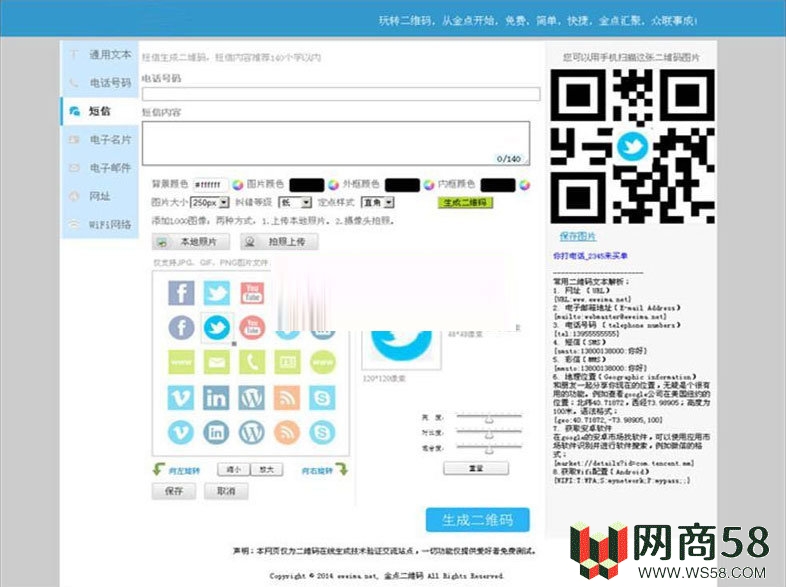Select the square Facebook logo icon

tap(181, 293)
